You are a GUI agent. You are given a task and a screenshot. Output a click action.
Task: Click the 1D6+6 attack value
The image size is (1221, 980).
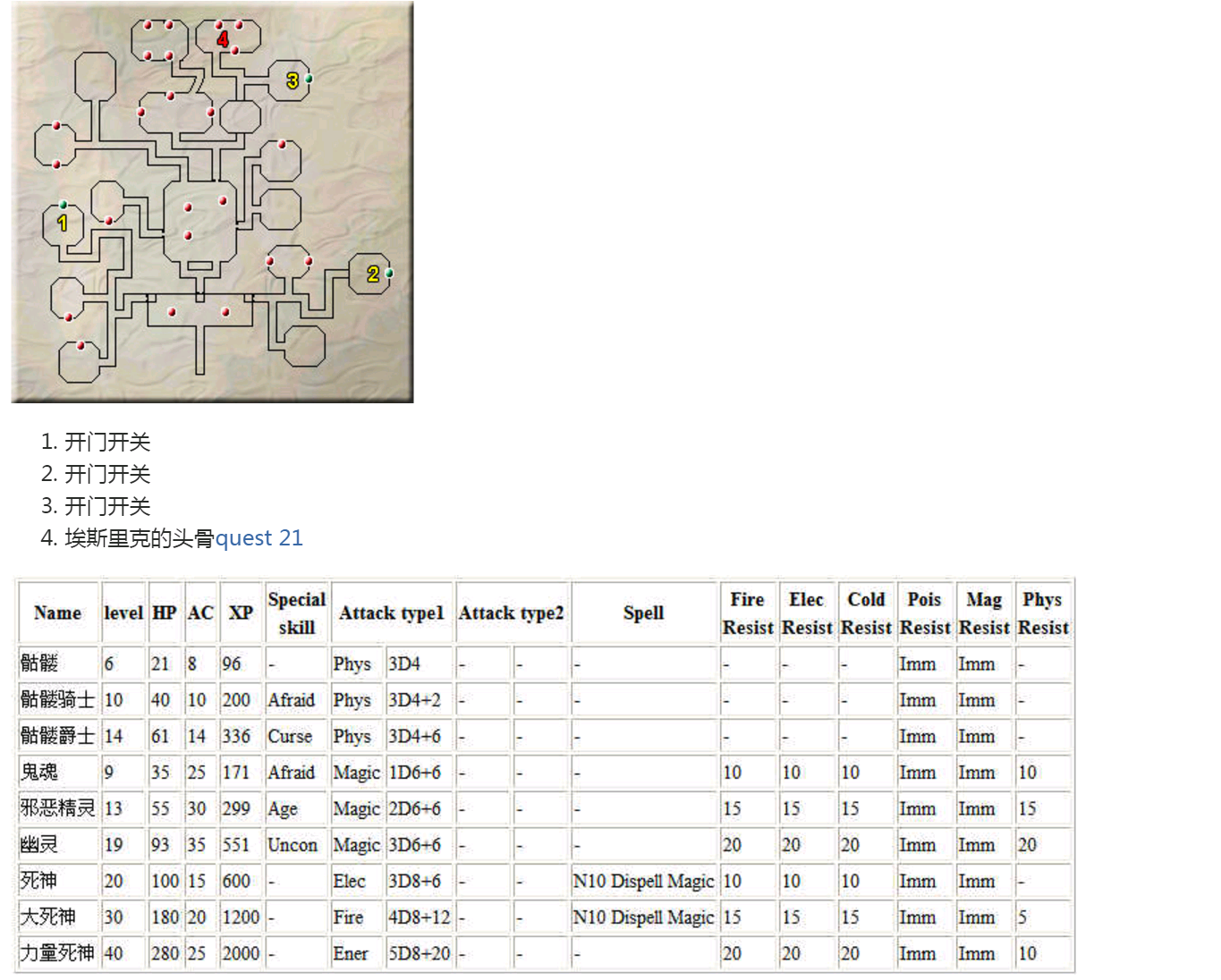(419, 772)
